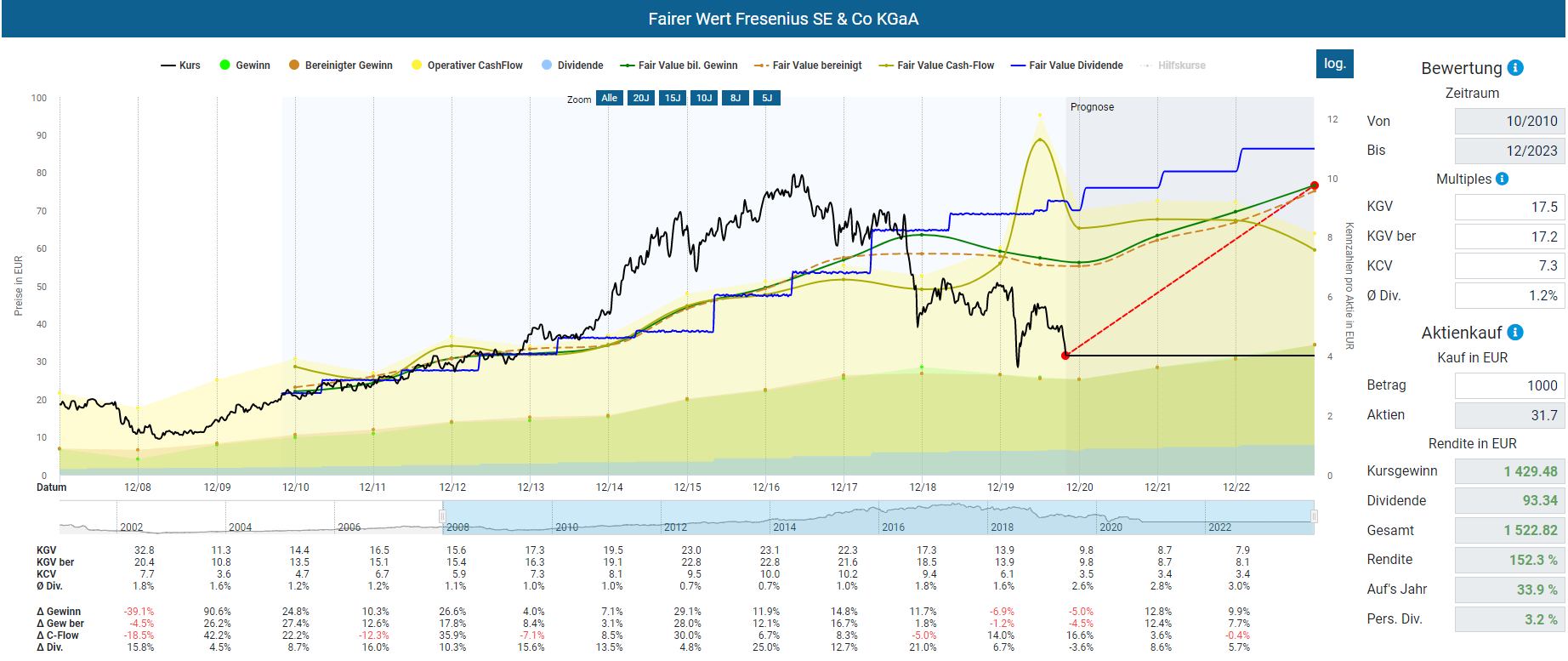The image size is (1568, 661).
Task: Zoom the chart to 20J
Action: click(x=640, y=98)
